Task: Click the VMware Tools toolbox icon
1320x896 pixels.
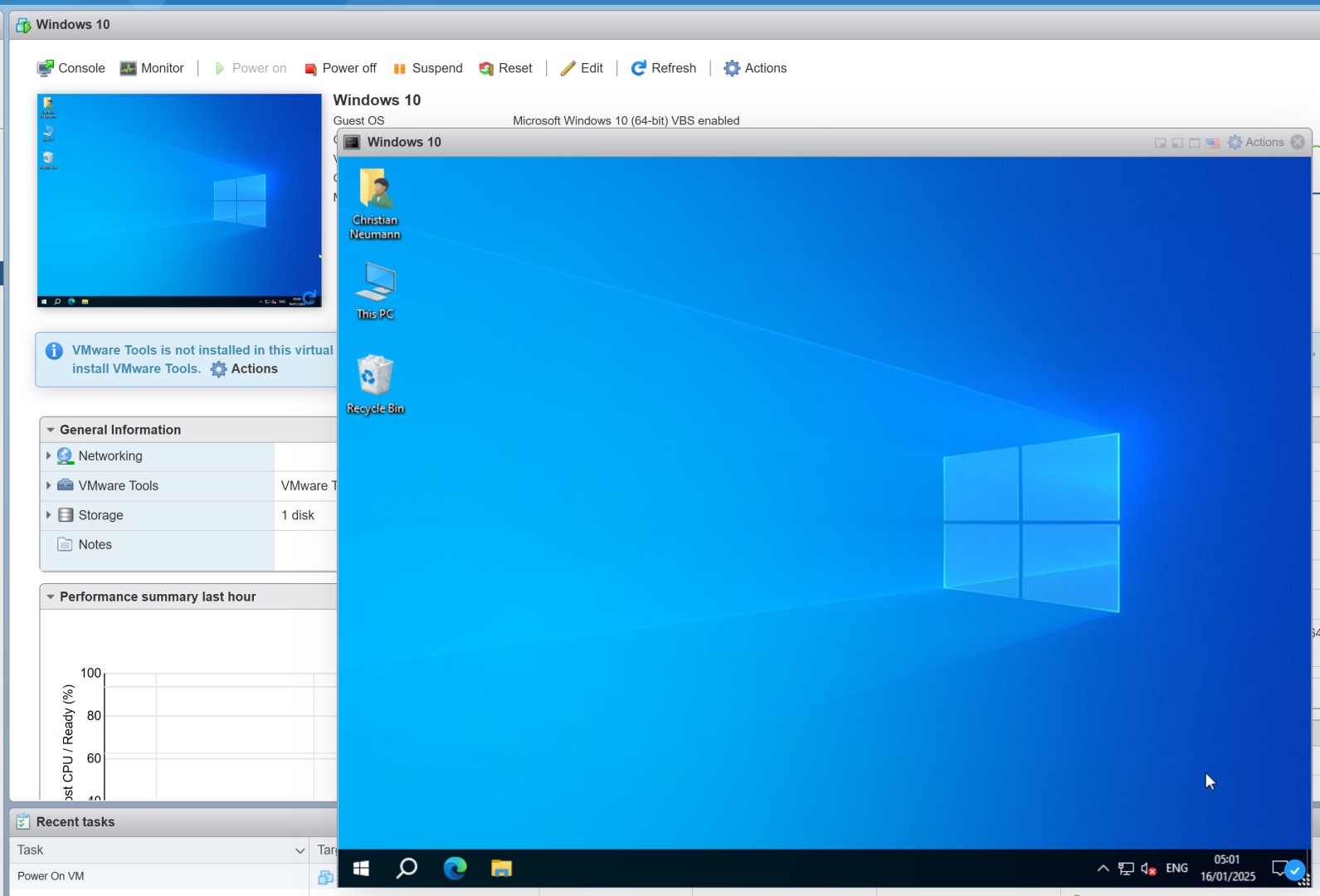Action: click(x=65, y=485)
